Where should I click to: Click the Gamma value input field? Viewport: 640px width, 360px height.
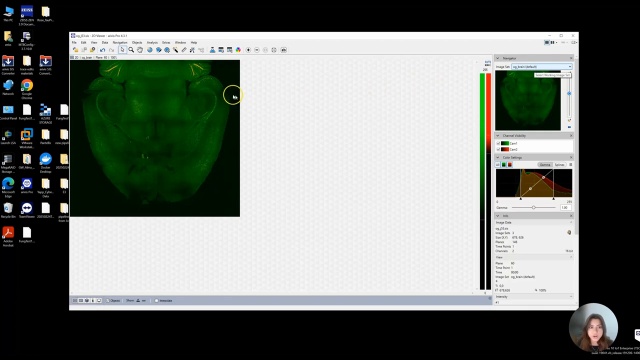click(x=566, y=207)
